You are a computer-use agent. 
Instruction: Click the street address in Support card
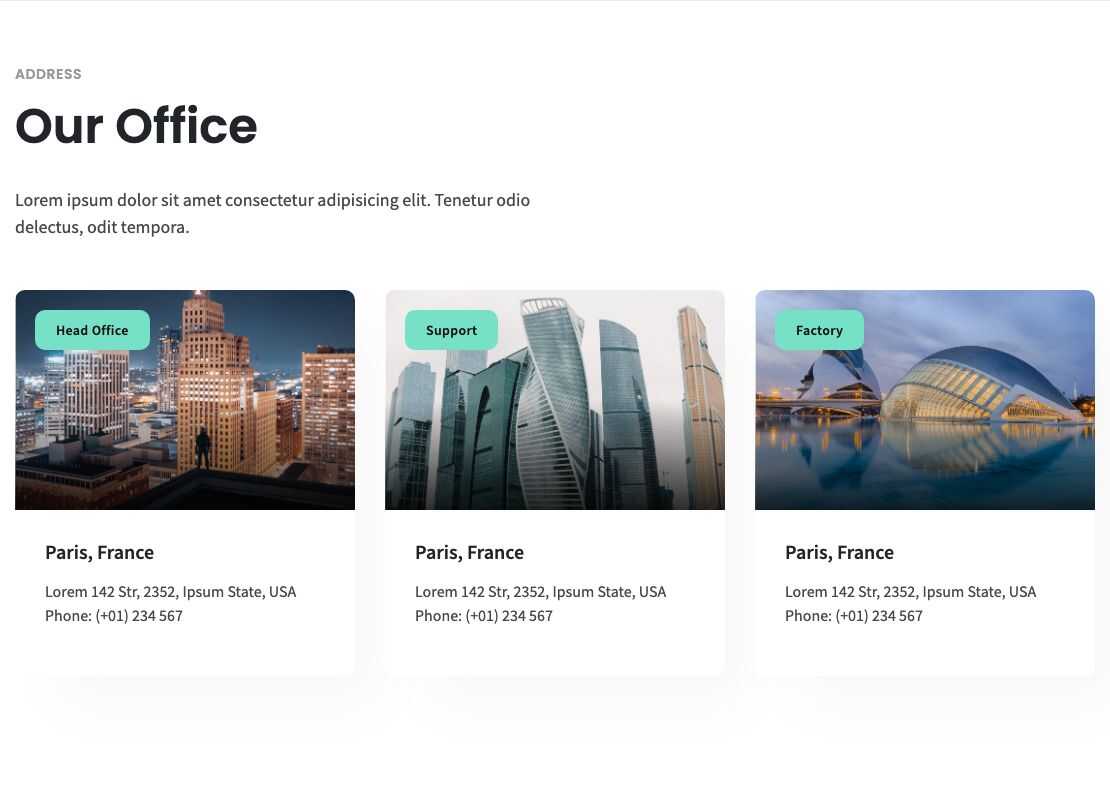(x=541, y=592)
